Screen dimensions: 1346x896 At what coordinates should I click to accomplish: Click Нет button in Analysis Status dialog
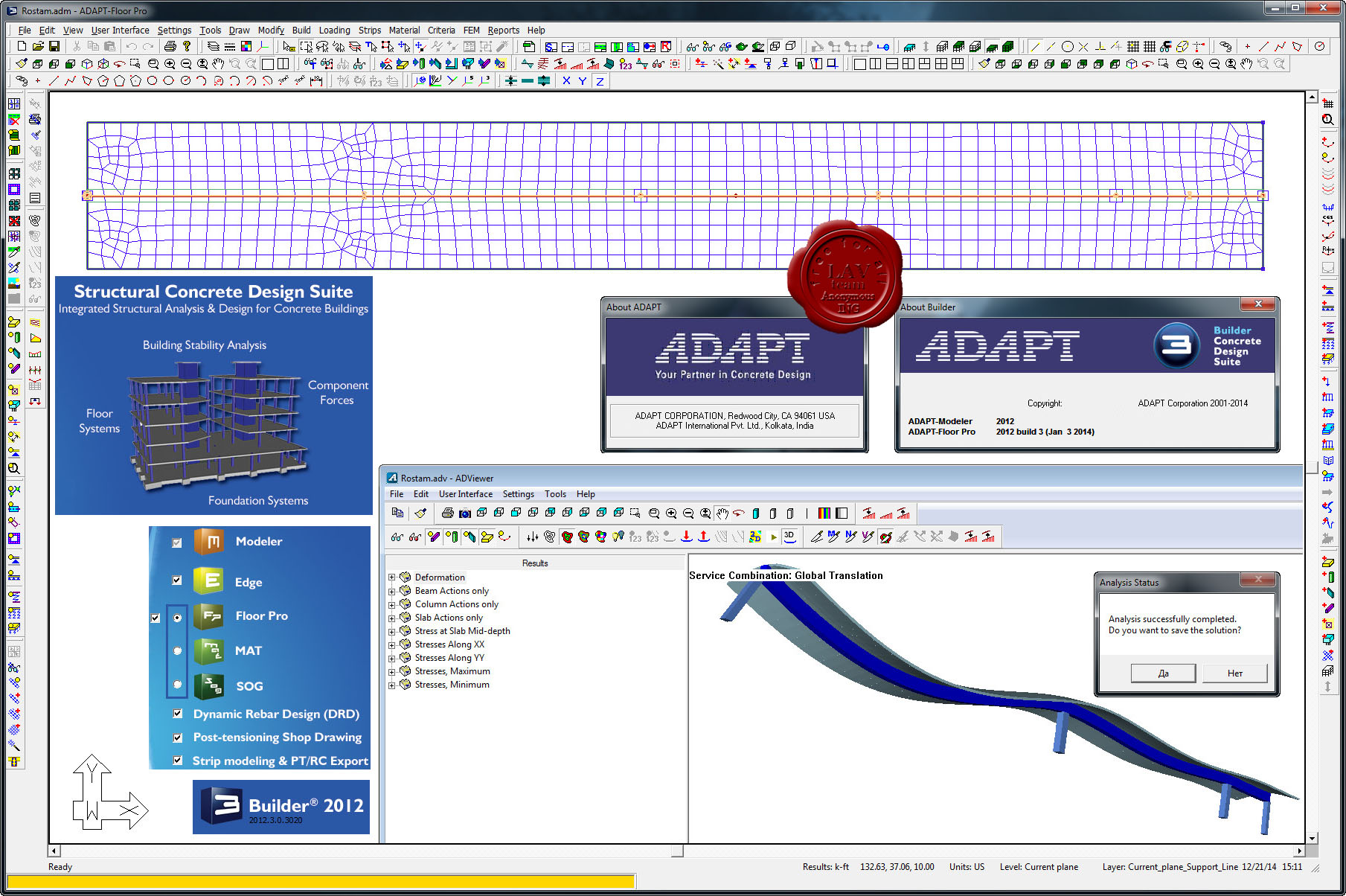point(1234,673)
